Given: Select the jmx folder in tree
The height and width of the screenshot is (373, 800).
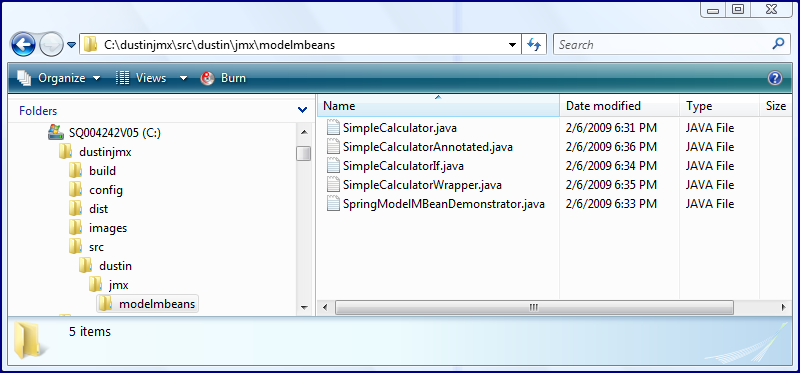Looking at the screenshot, I should (x=118, y=285).
